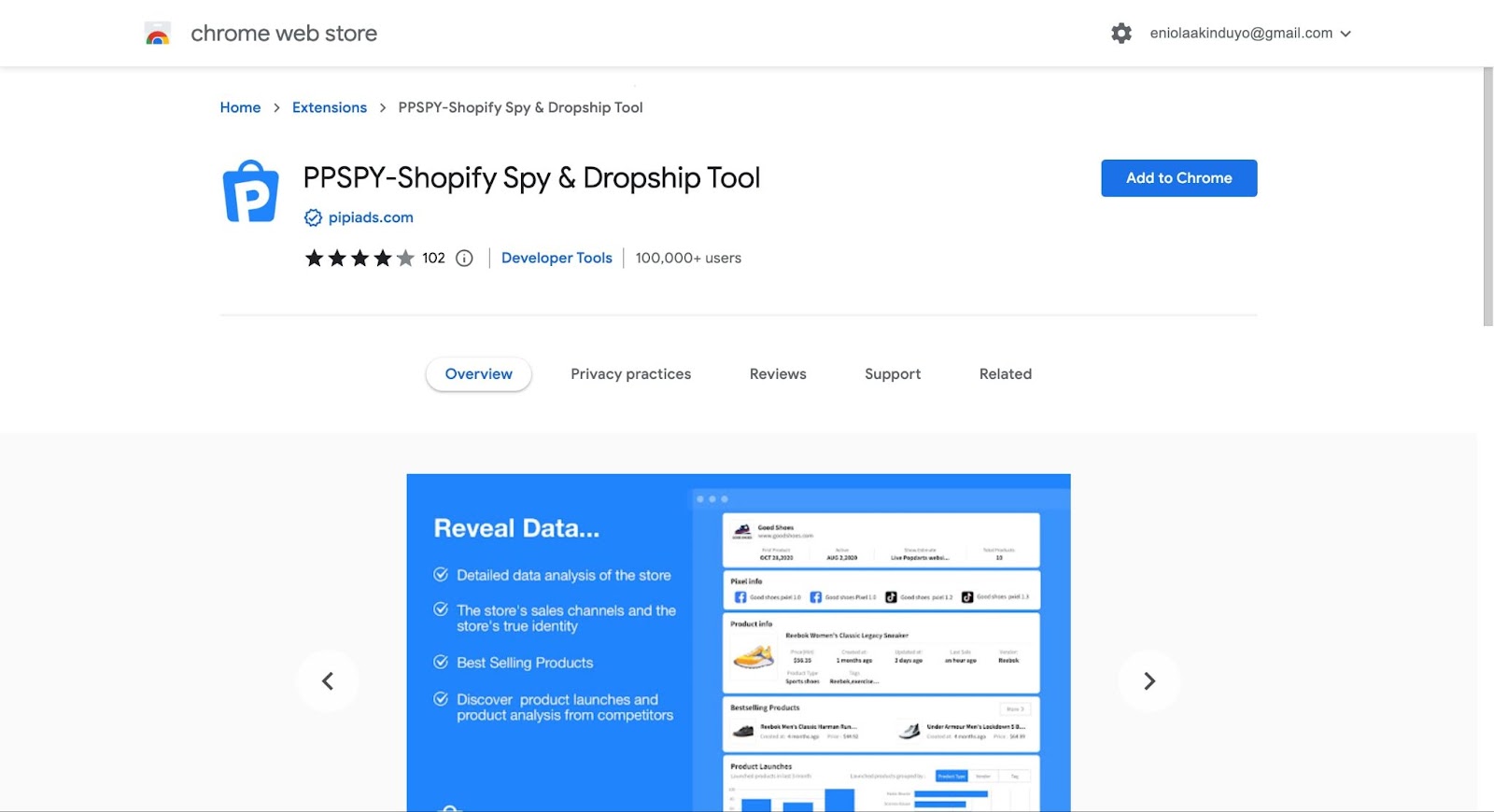The image size is (1494, 812).
Task: Click the eniolaakinduyo@gmail.com account text
Action: click(1241, 34)
